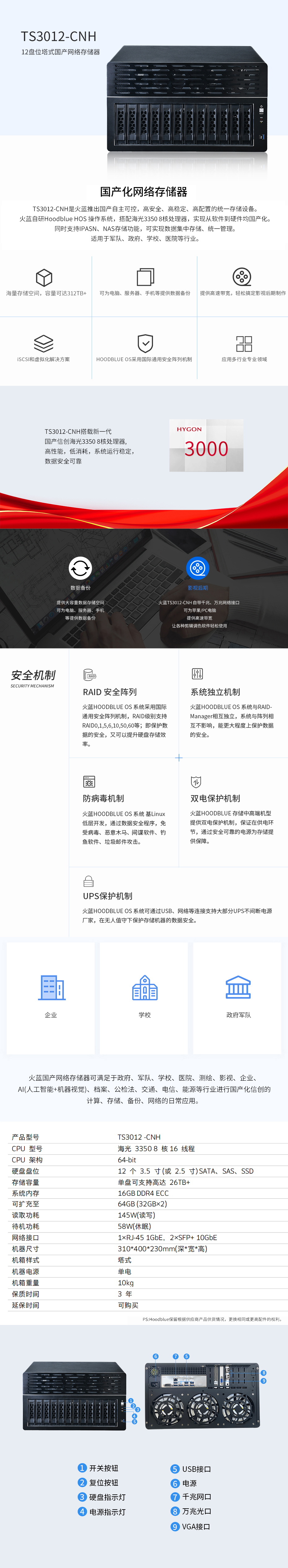Click the 系统独立机制 heading
288x1568 pixels.
tap(216, 692)
